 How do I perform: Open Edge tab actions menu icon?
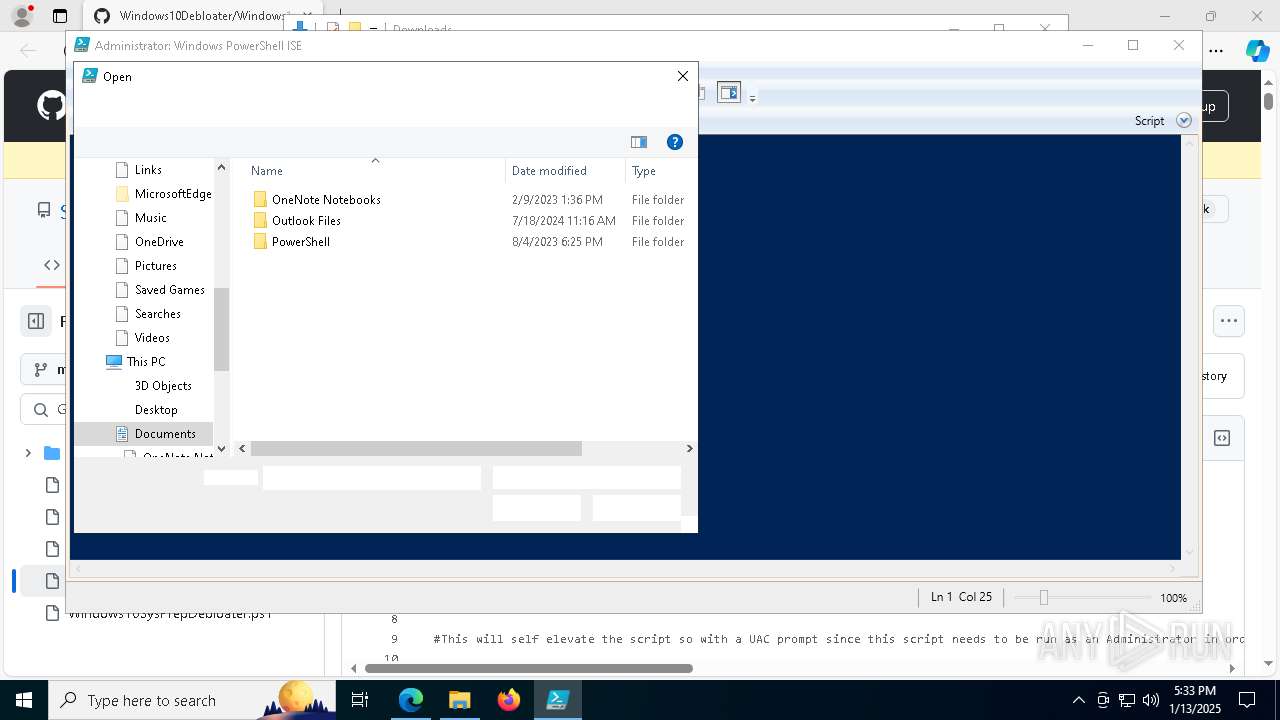tap(60, 16)
